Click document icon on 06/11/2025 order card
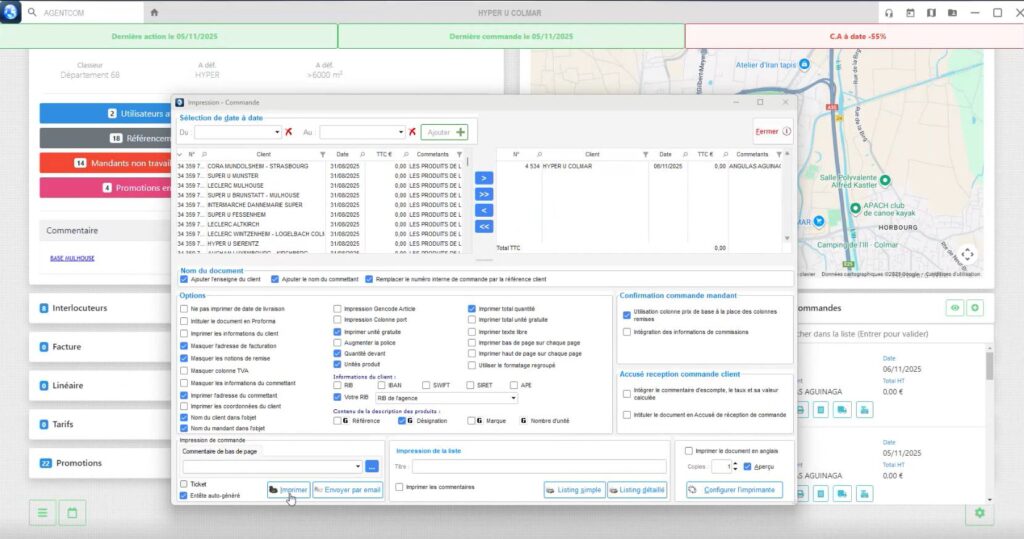The width and height of the screenshot is (1024, 539). point(821,410)
